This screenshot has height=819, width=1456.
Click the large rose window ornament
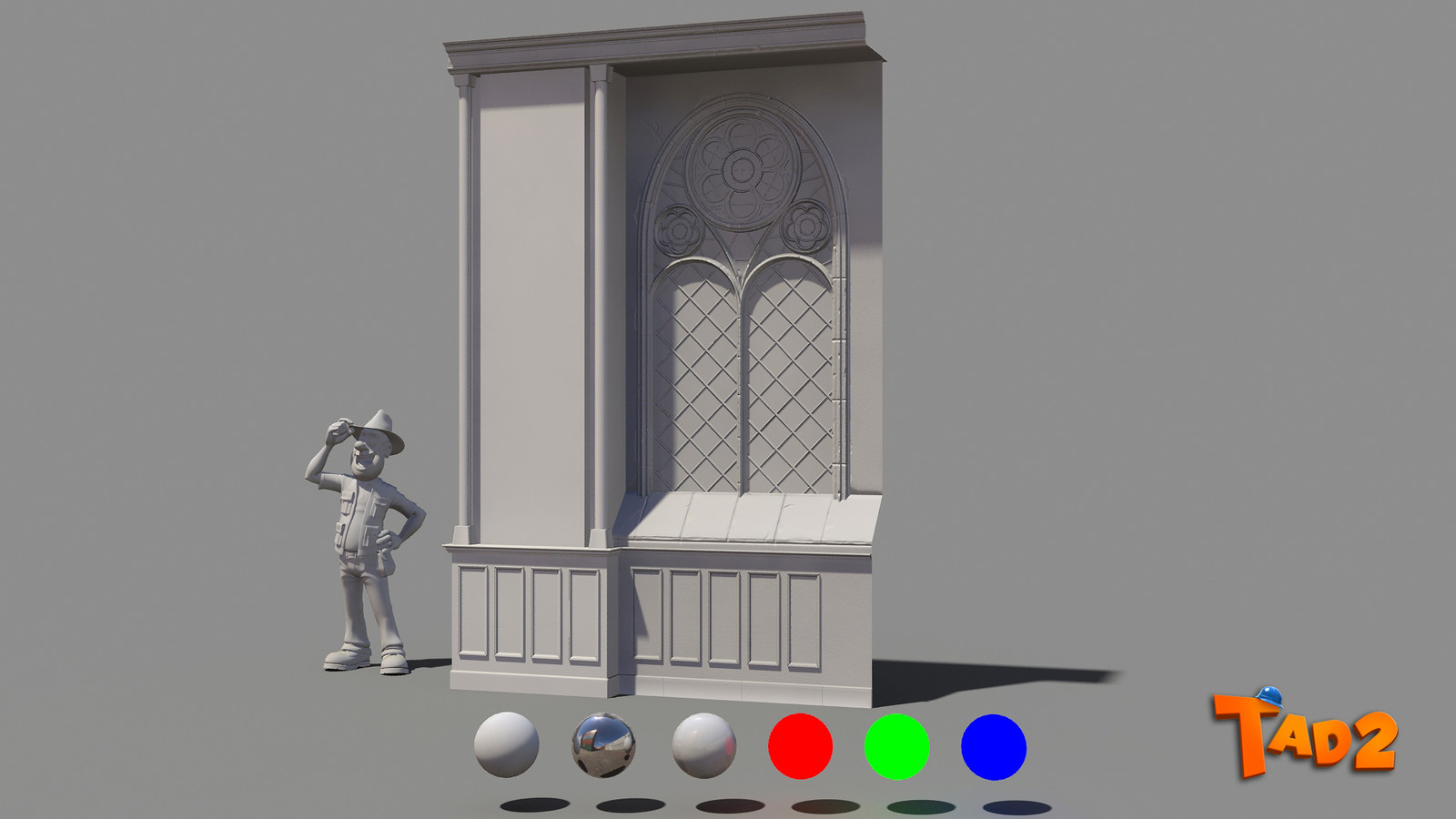743,169
